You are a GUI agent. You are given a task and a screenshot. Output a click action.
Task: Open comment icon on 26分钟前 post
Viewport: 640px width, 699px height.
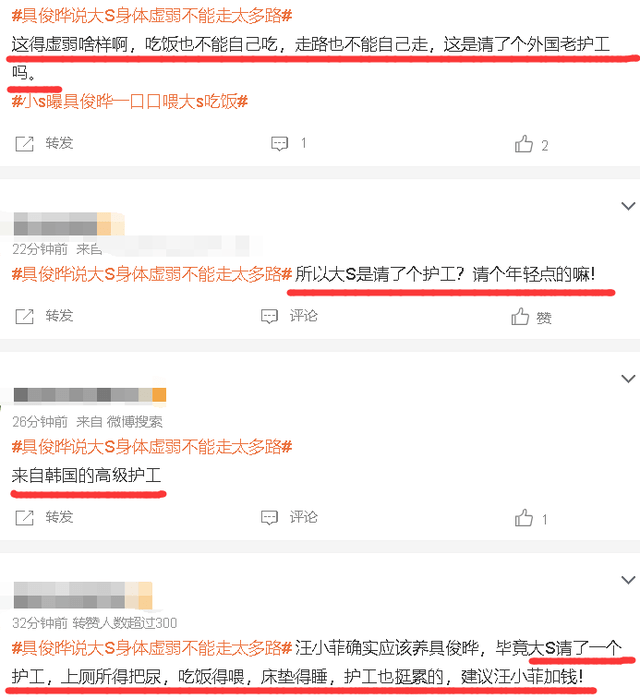click(x=269, y=518)
